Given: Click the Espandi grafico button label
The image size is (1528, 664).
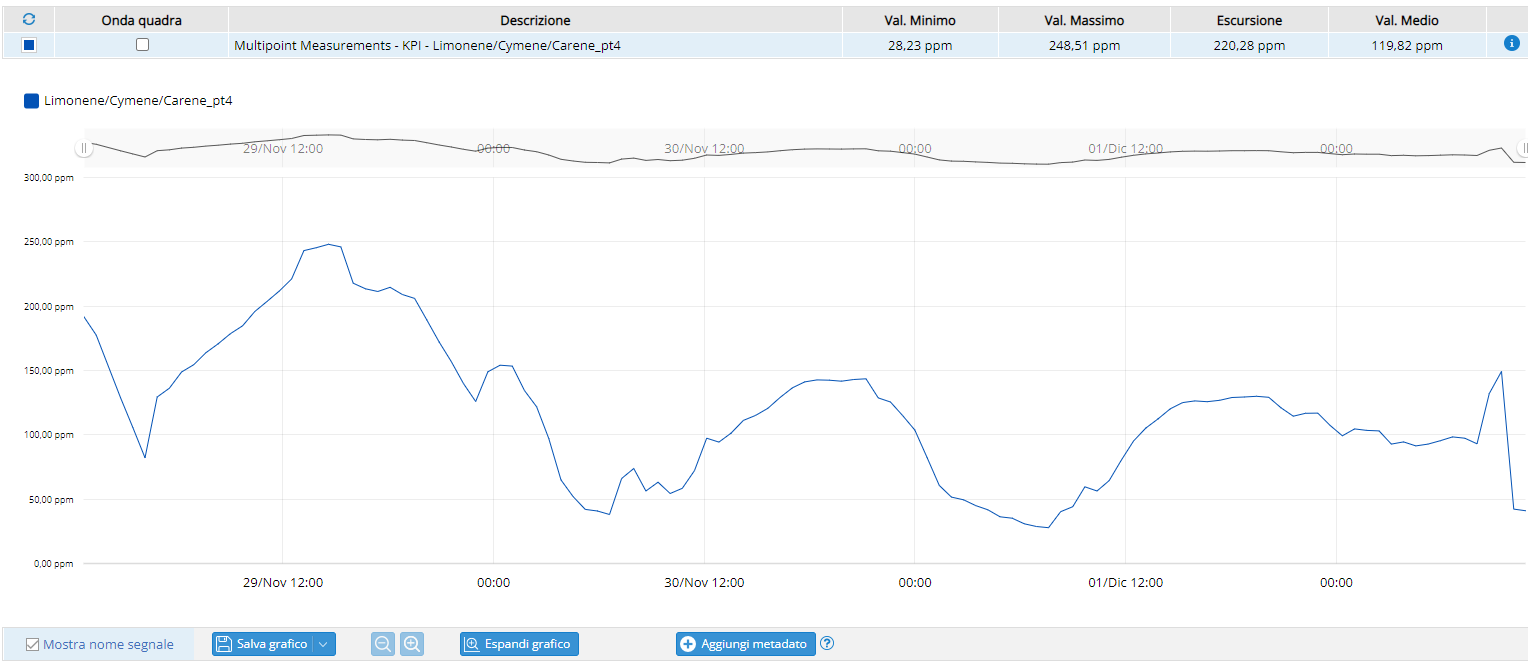Looking at the screenshot, I should (527, 644).
